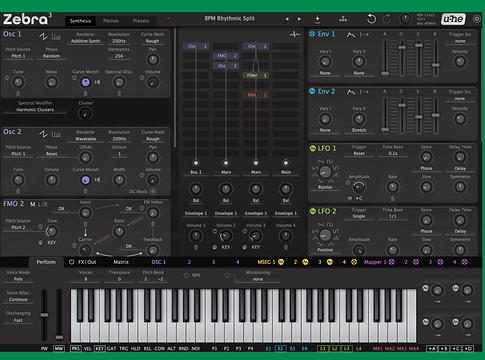Open the Osc 1 Renderer Additive Synth dropdown
This screenshot has height=360, width=485.
point(85,41)
